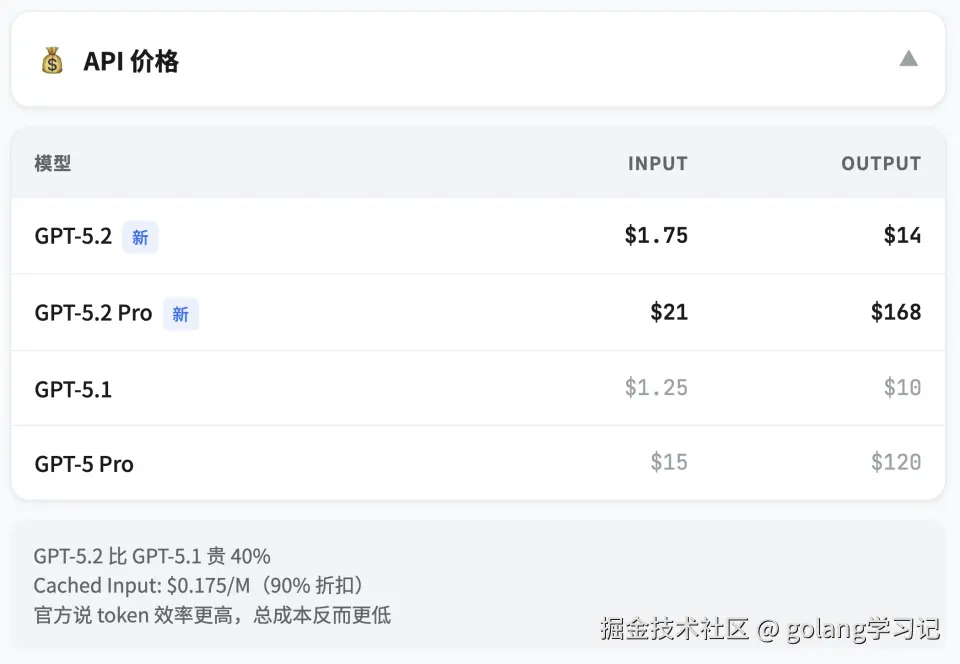Select the GPT-5 Pro model name

84,464
